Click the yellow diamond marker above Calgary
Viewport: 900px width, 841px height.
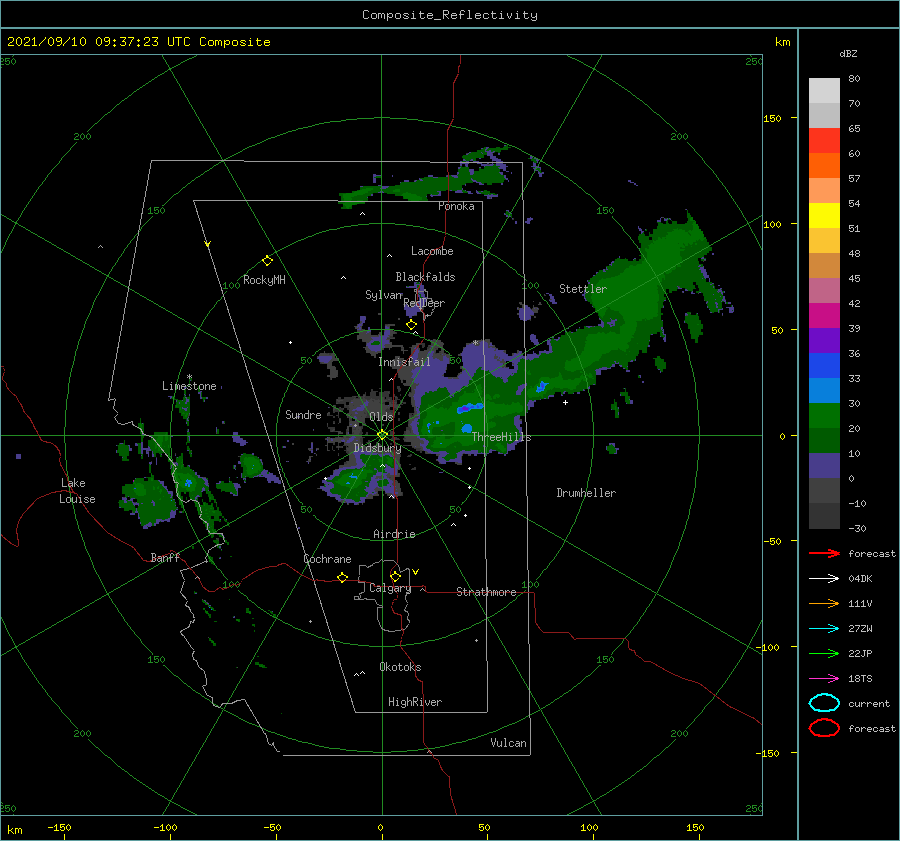point(395,576)
